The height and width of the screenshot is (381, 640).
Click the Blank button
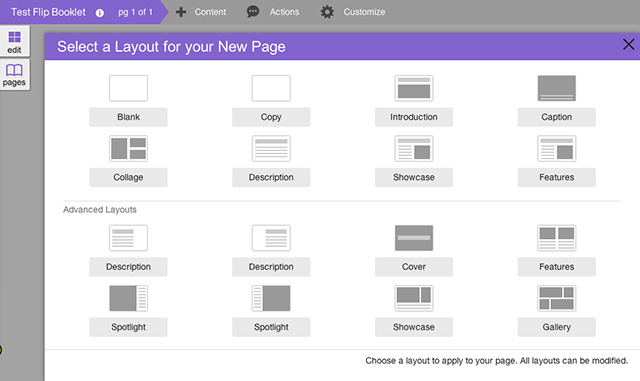point(128,117)
